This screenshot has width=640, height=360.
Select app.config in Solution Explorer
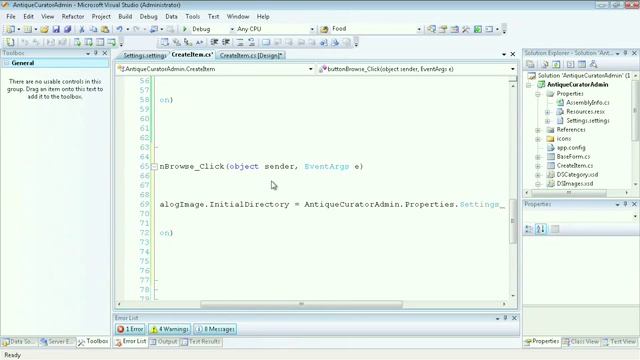[571, 148]
